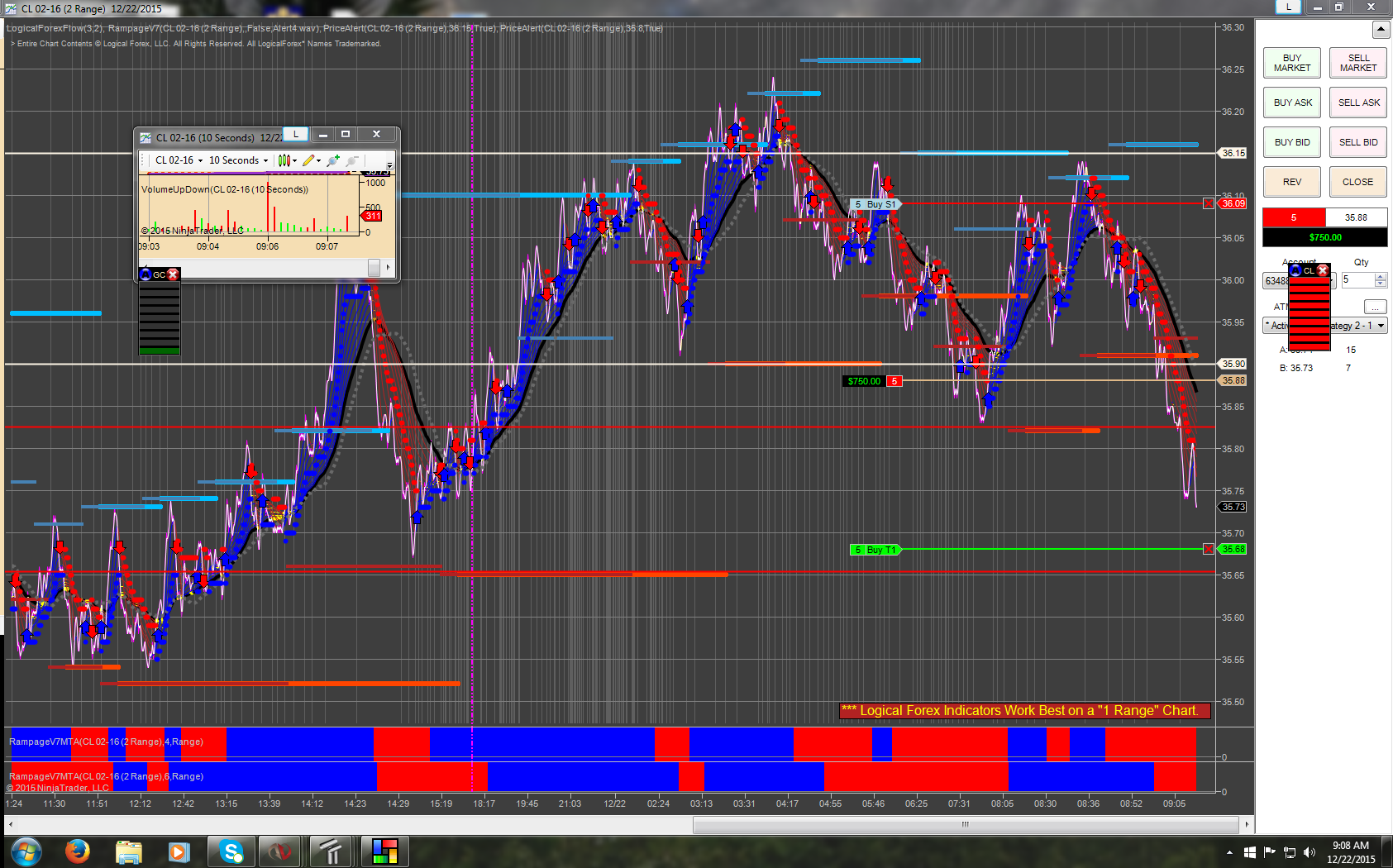Image resolution: width=1393 pixels, height=868 pixels.
Task: Click the Buy S1 order tag
Action: click(x=875, y=204)
